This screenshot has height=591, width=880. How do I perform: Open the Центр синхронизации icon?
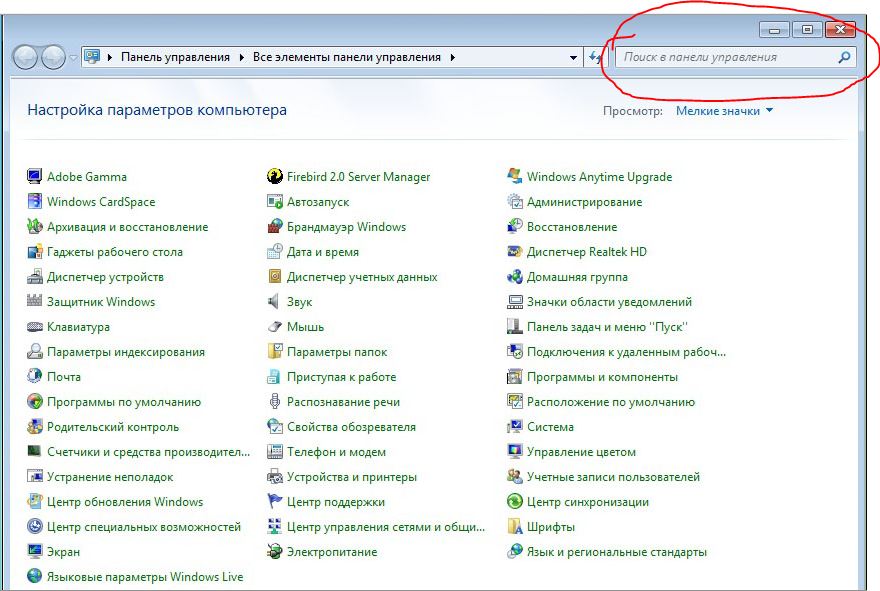[515, 502]
